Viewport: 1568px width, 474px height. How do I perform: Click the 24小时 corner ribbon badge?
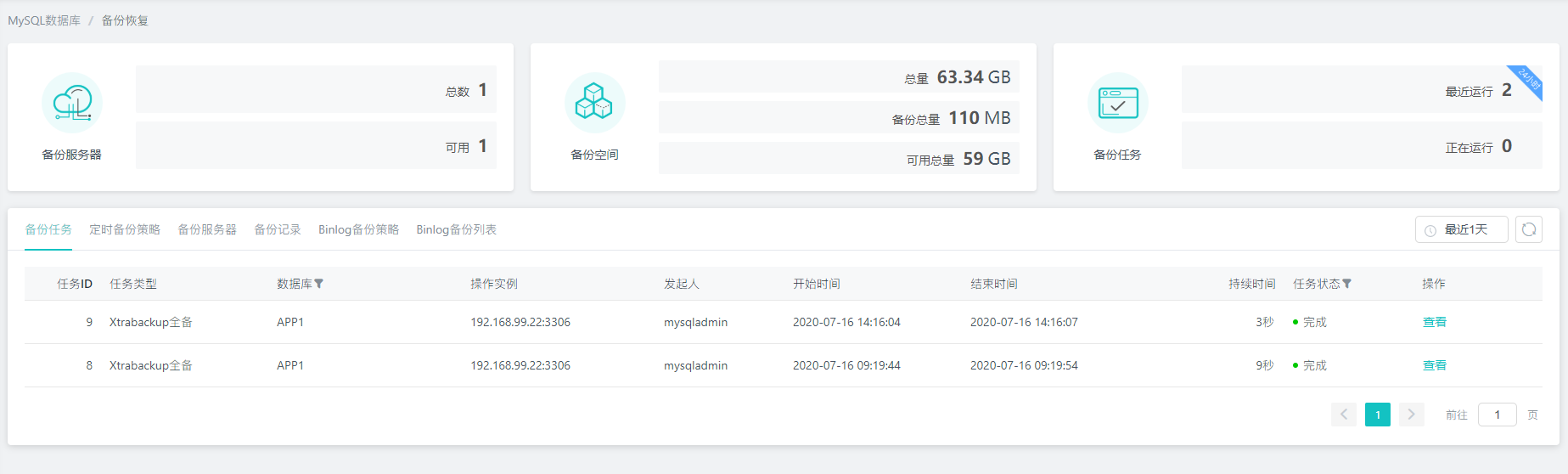[x=1530, y=79]
